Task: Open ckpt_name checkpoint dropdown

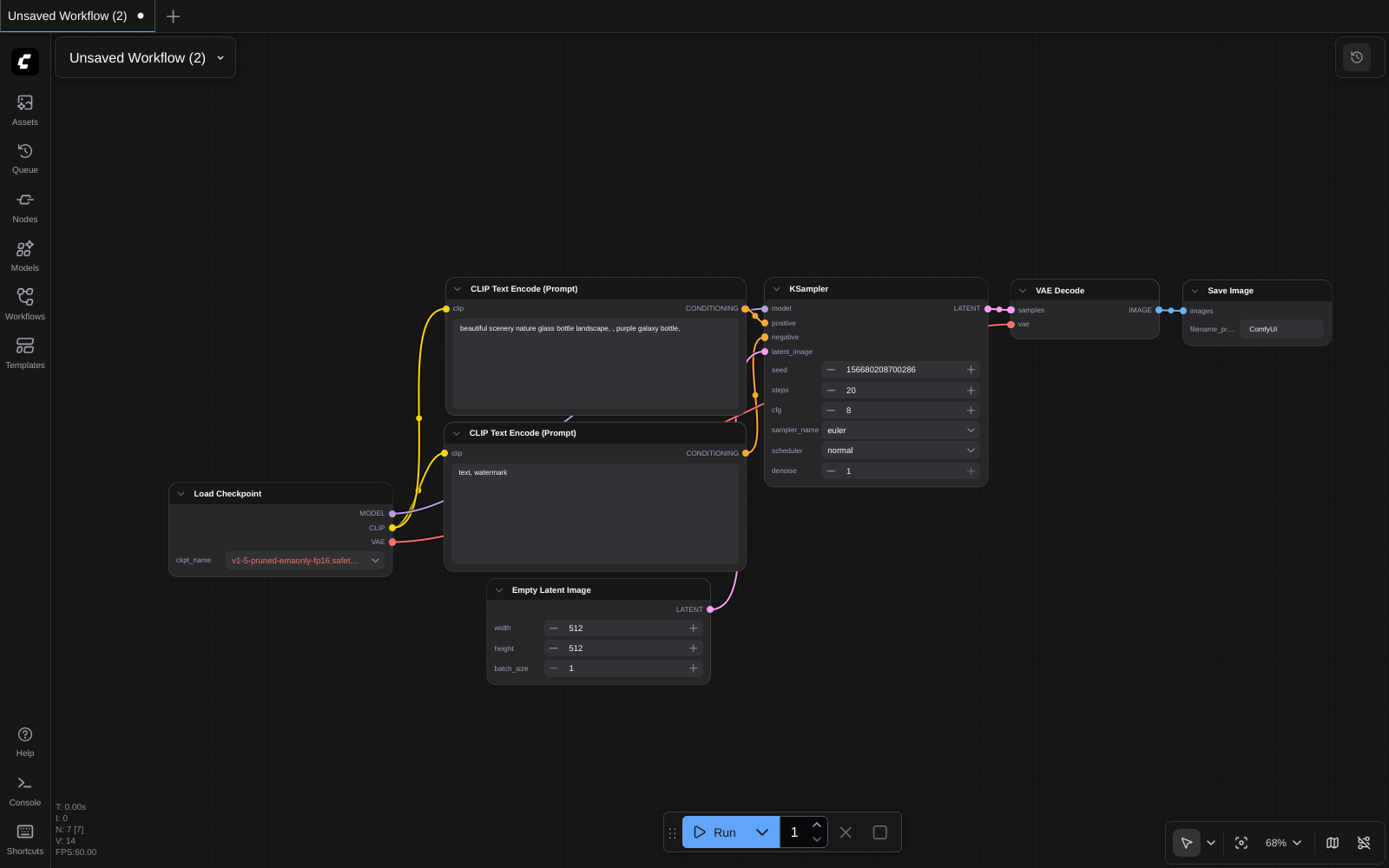Action: click(x=305, y=561)
